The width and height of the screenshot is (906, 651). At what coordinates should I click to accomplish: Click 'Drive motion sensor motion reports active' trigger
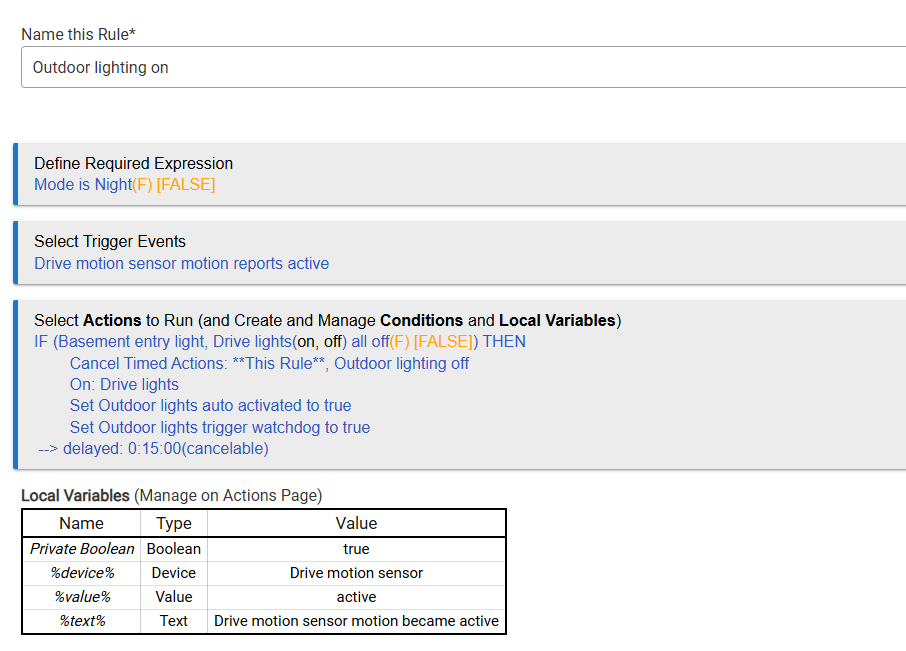coord(181,264)
